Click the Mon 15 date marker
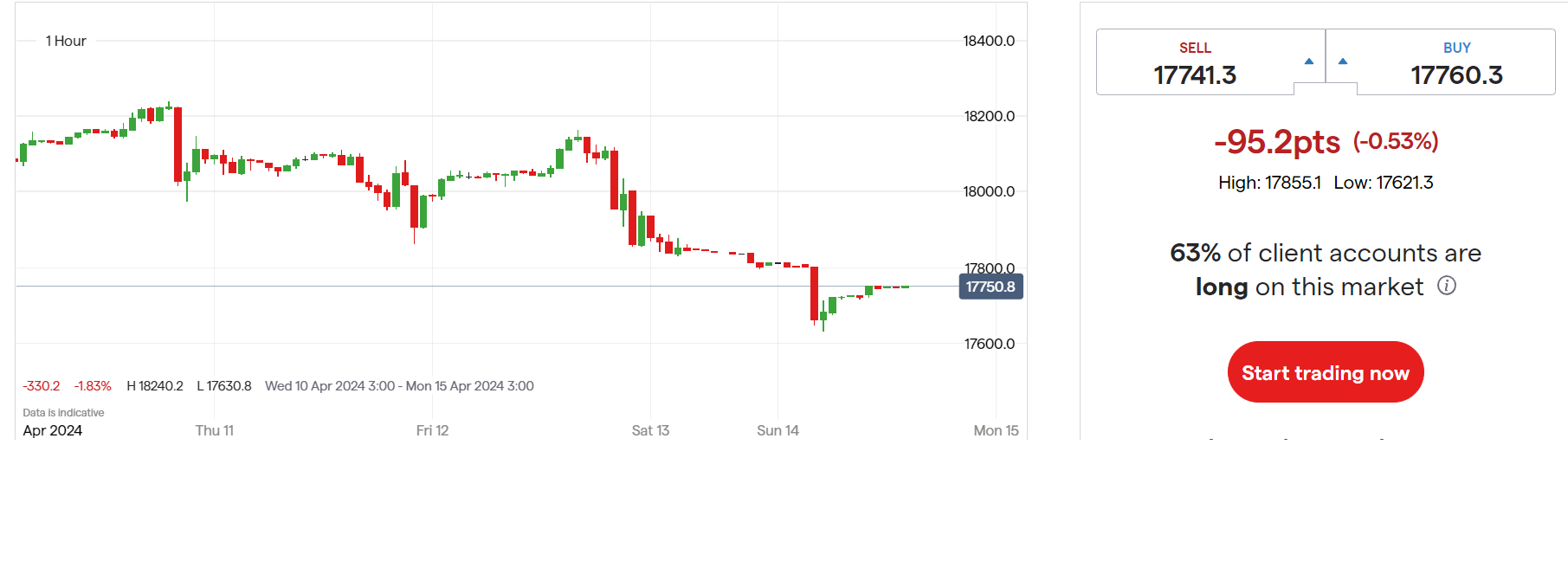 pos(996,430)
